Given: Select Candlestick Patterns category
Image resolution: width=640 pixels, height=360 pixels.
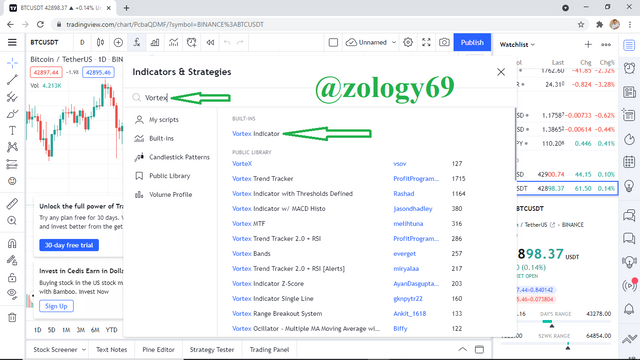Looking at the screenshot, I should tap(179, 157).
